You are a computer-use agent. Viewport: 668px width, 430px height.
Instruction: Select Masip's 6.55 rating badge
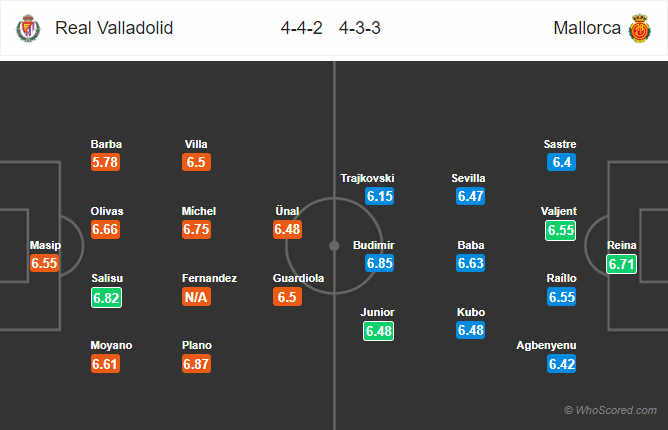point(45,264)
